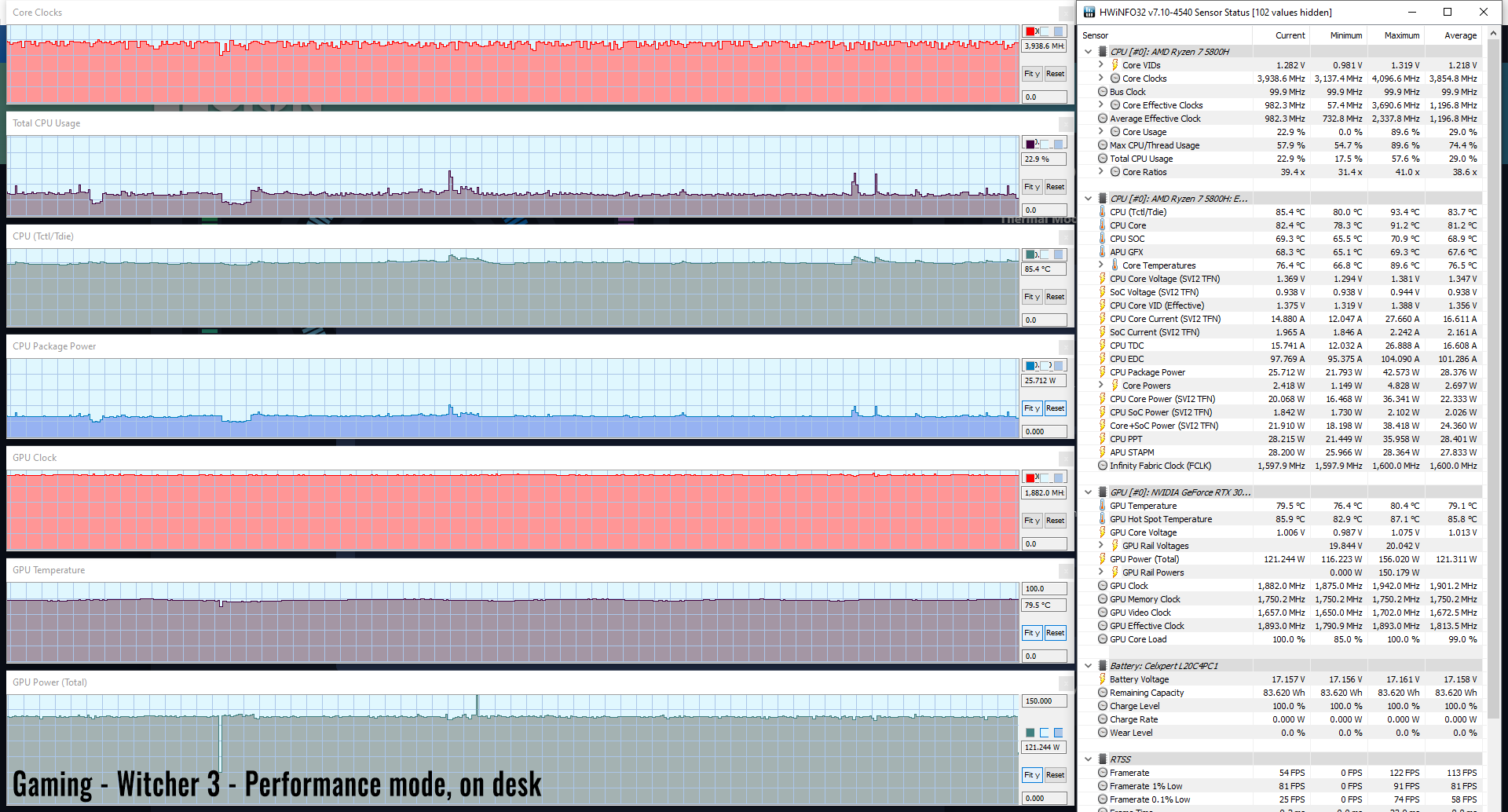The width and height of the screenshot is (1508, 812).
Task: Click the red color swatch on GPU Clock graph
Action: 1030,477
